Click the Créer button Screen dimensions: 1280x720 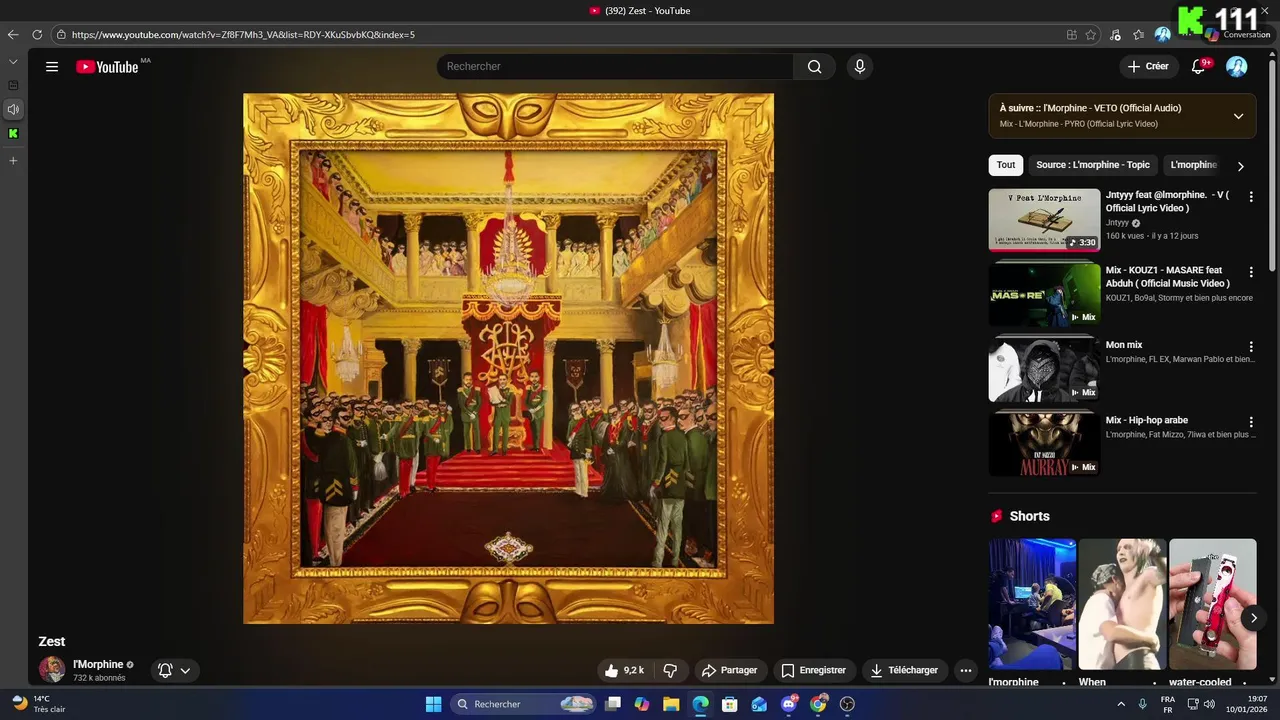(1148, 67)
